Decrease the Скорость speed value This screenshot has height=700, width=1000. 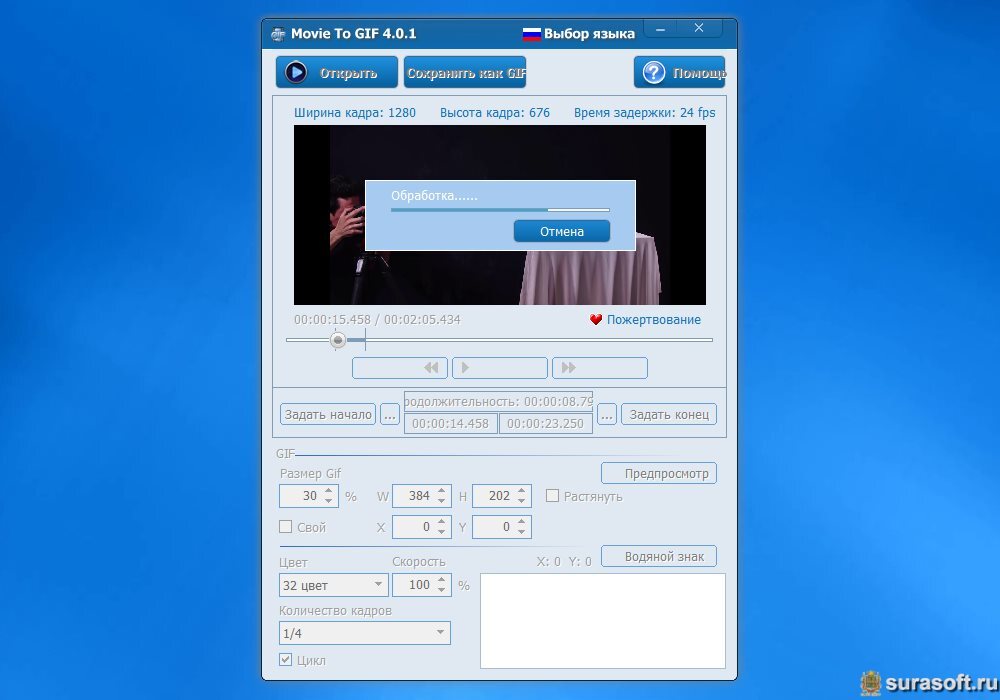pyautogui.click(x=441, y=590)
